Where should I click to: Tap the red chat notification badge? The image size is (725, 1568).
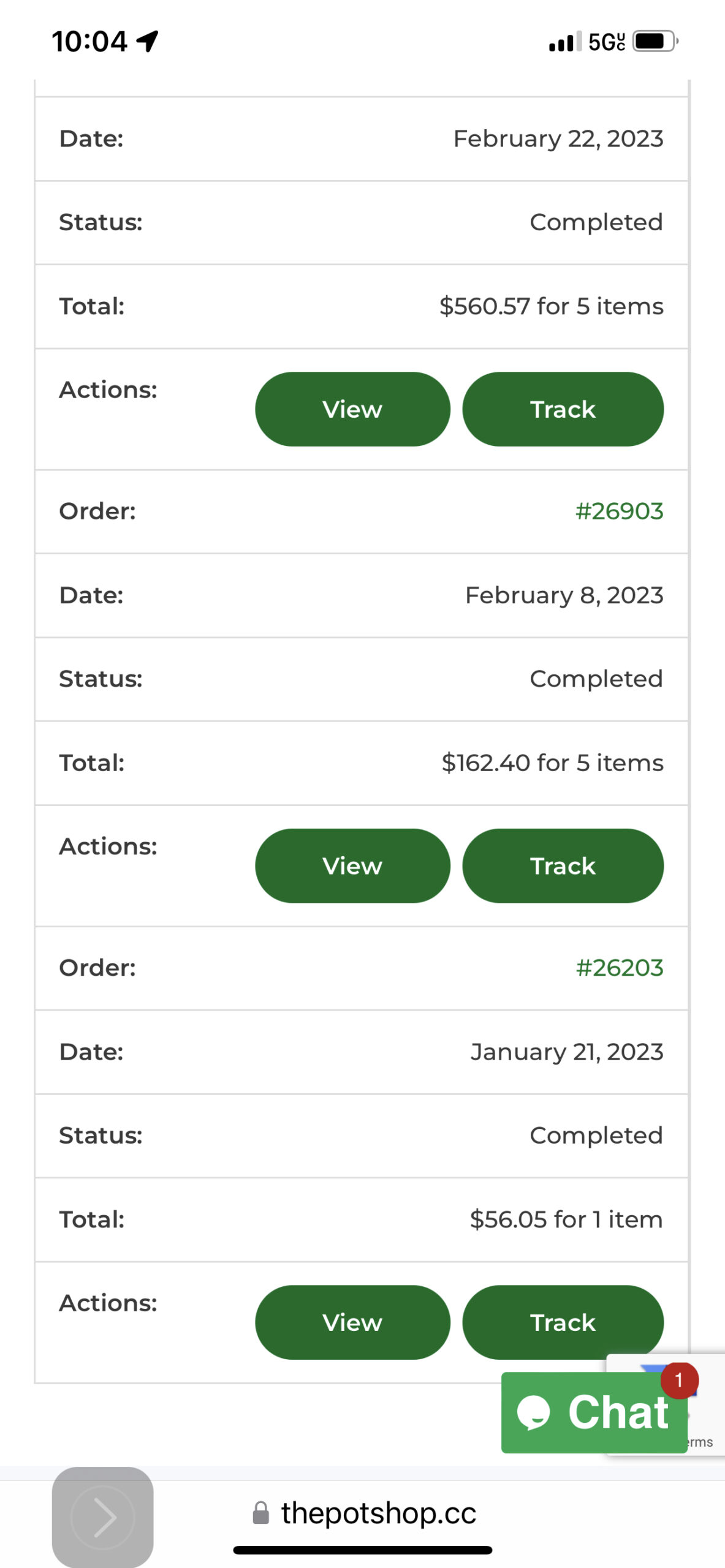coord(679,1380)
